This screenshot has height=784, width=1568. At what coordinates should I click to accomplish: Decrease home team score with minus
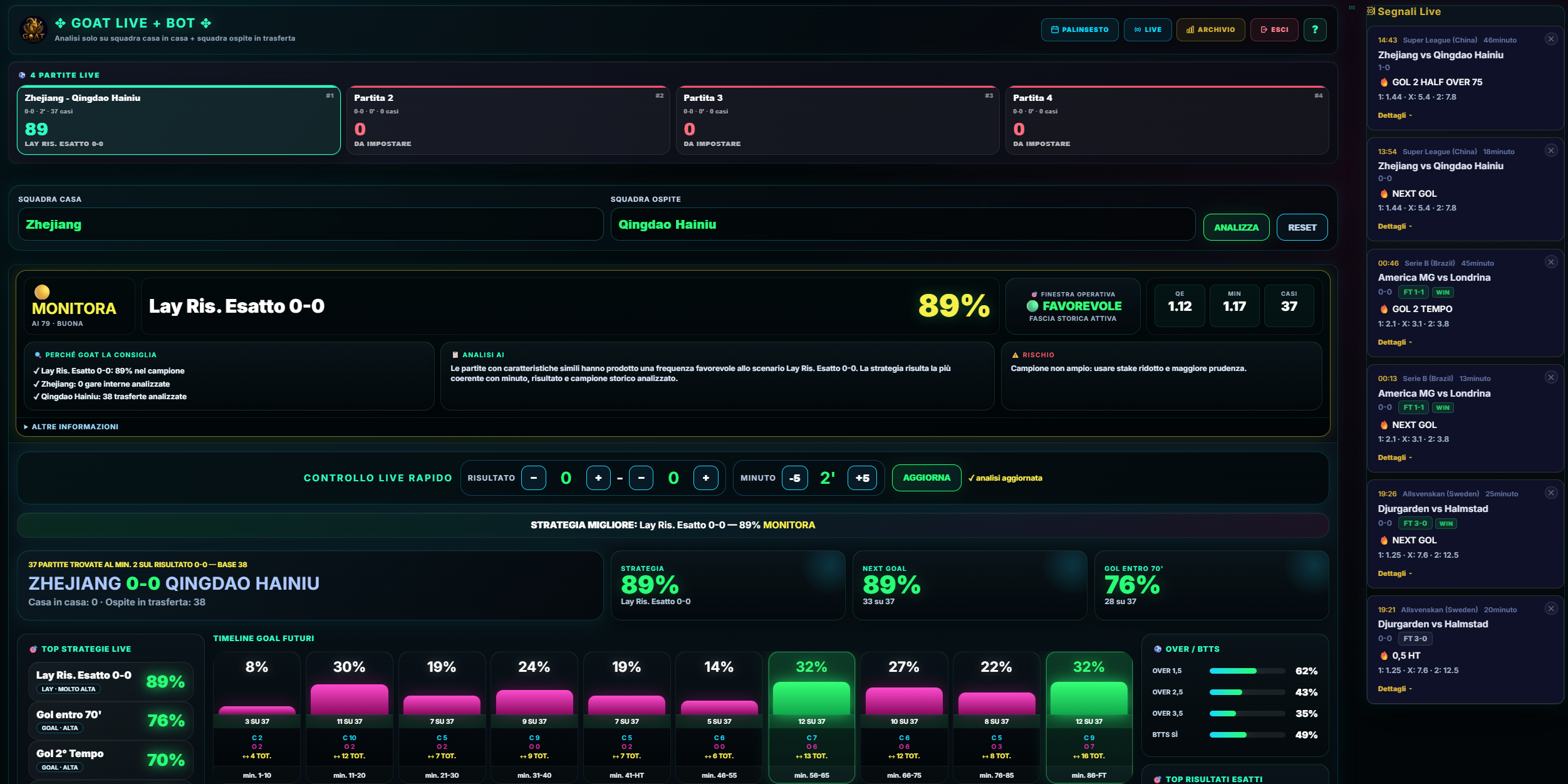pos(534,478)
